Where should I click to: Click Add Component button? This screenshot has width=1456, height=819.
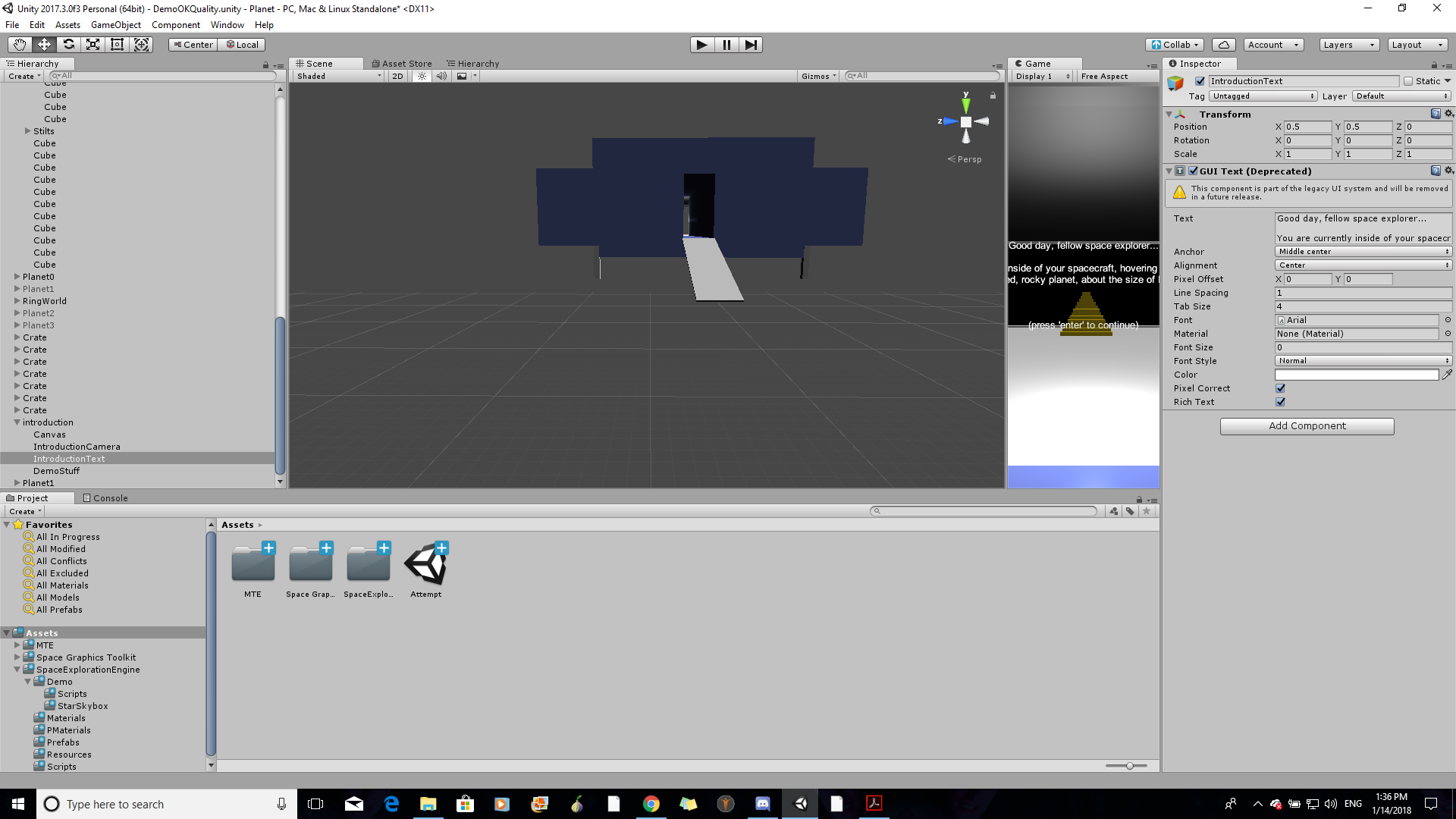point(1307,426)
